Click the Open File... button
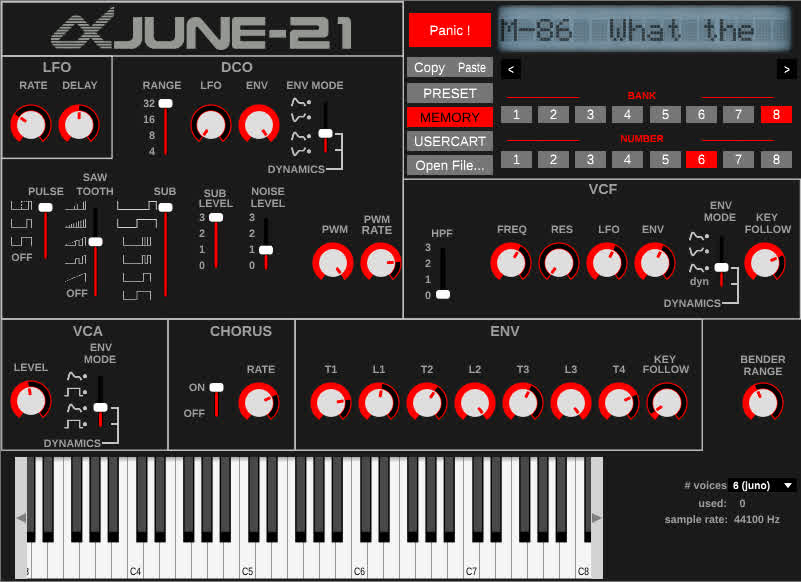Screen dimensions: 801x582 coord(450,166)
